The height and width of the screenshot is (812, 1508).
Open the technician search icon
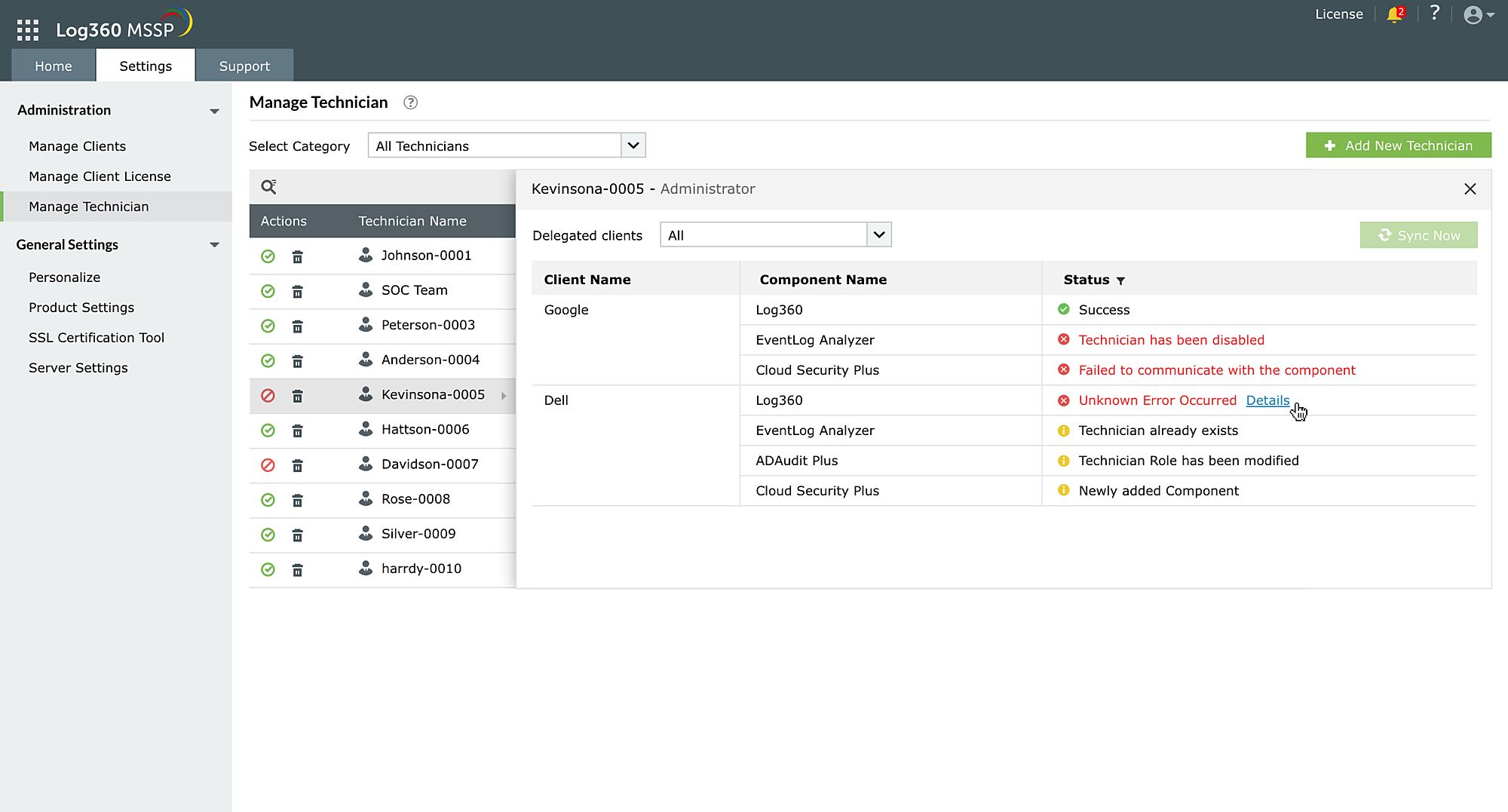(x=268, y=186)
